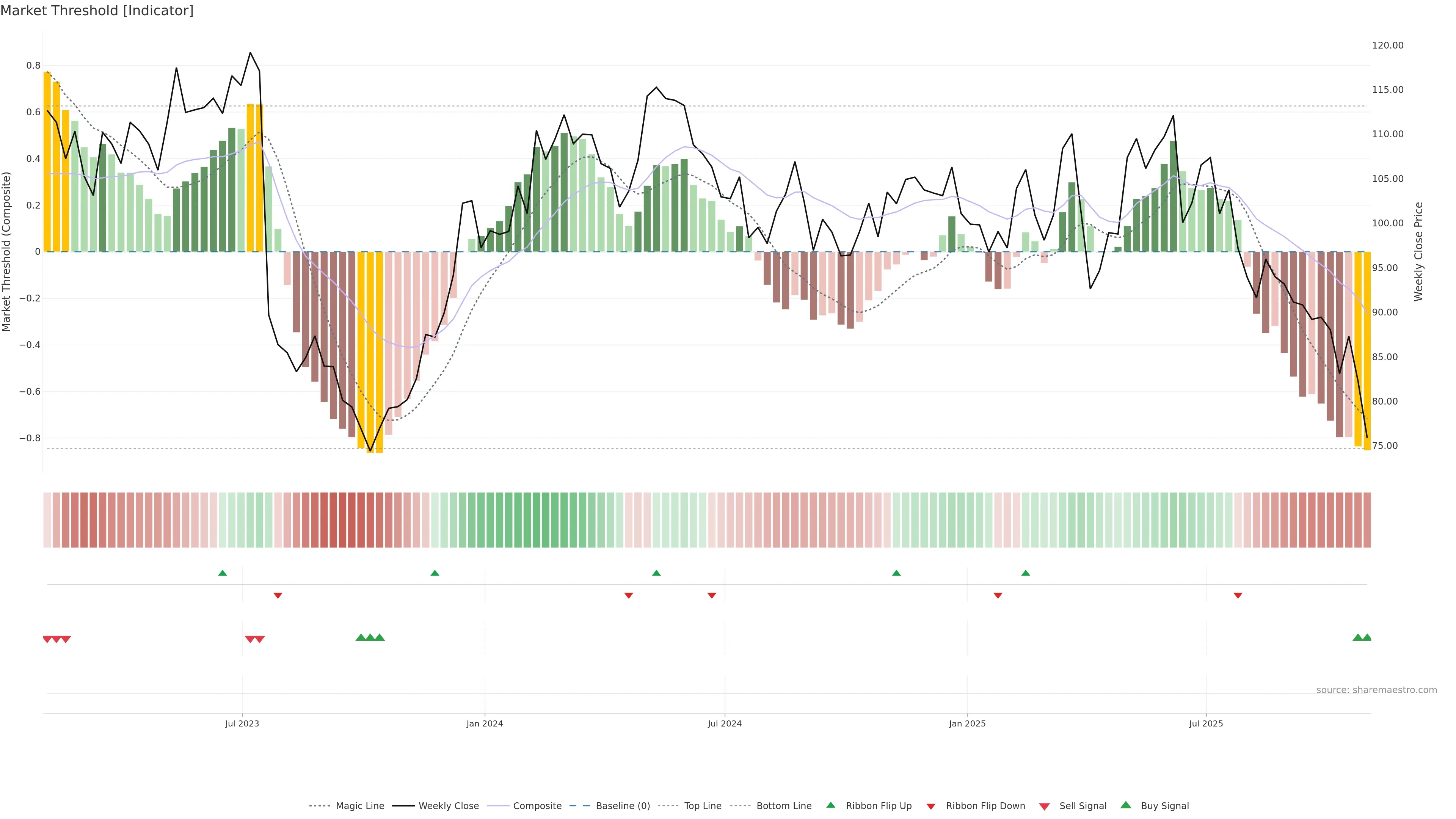Click the Jan 2024 x-axis label

[485, 723]
